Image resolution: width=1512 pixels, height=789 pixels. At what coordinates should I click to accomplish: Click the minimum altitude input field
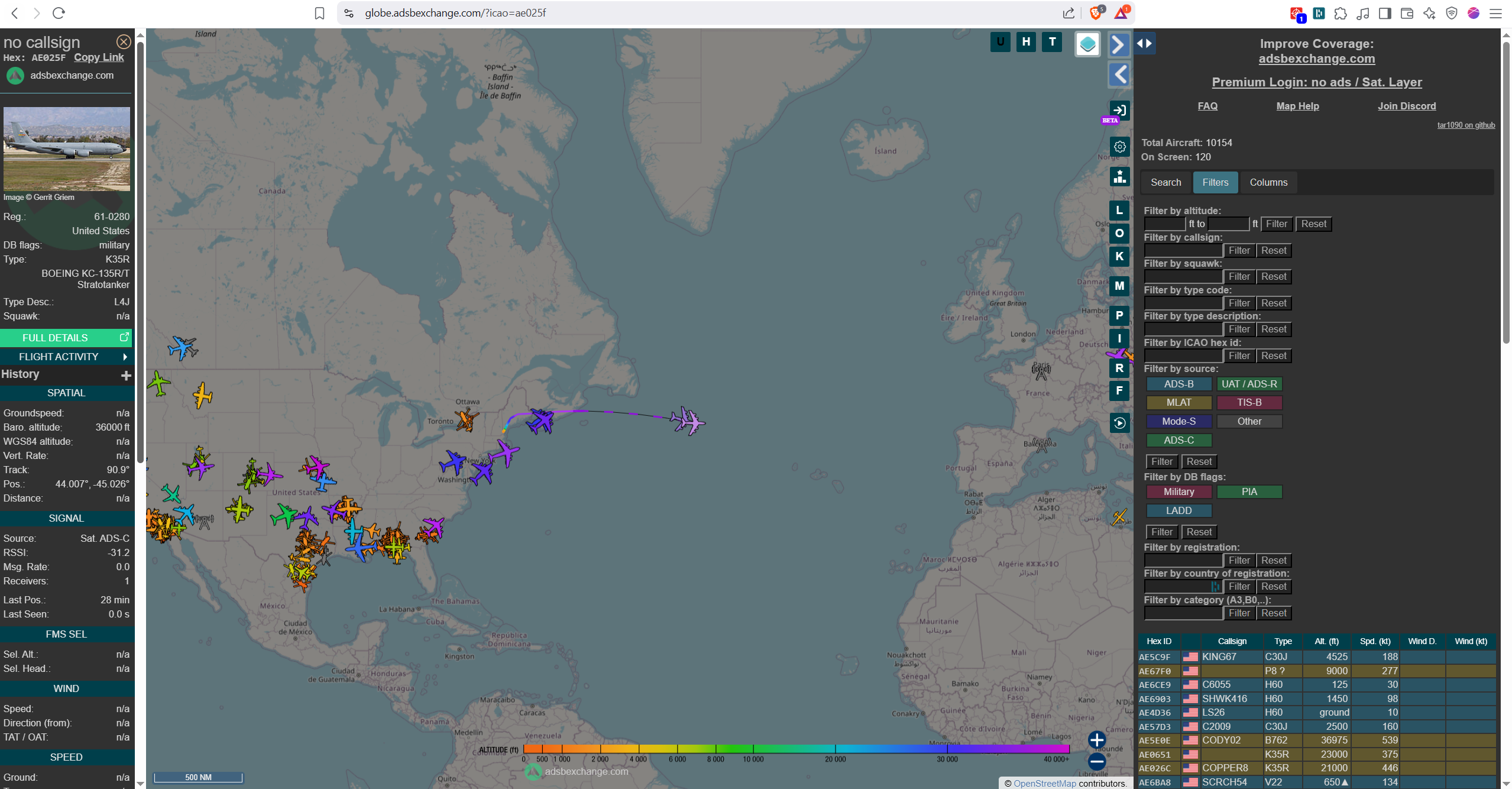pos(1165,224)
